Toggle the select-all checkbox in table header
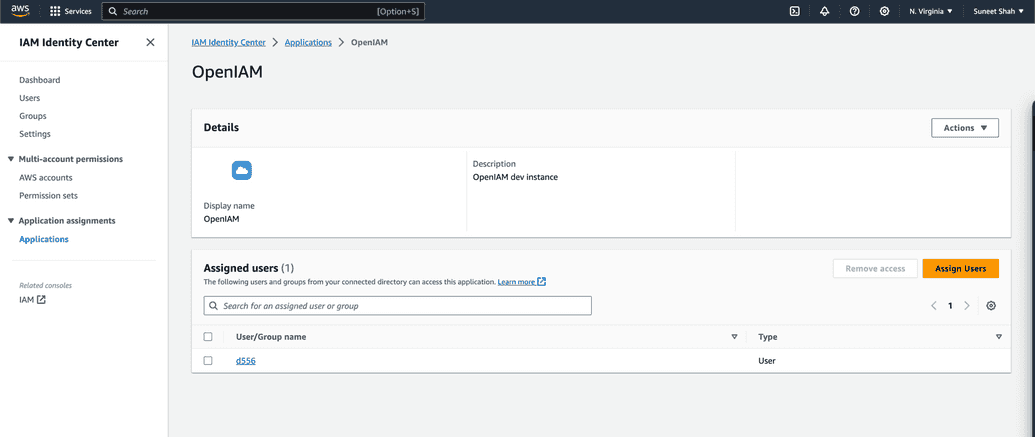Viewport: 1035px width, 437px height. point(208,337)
